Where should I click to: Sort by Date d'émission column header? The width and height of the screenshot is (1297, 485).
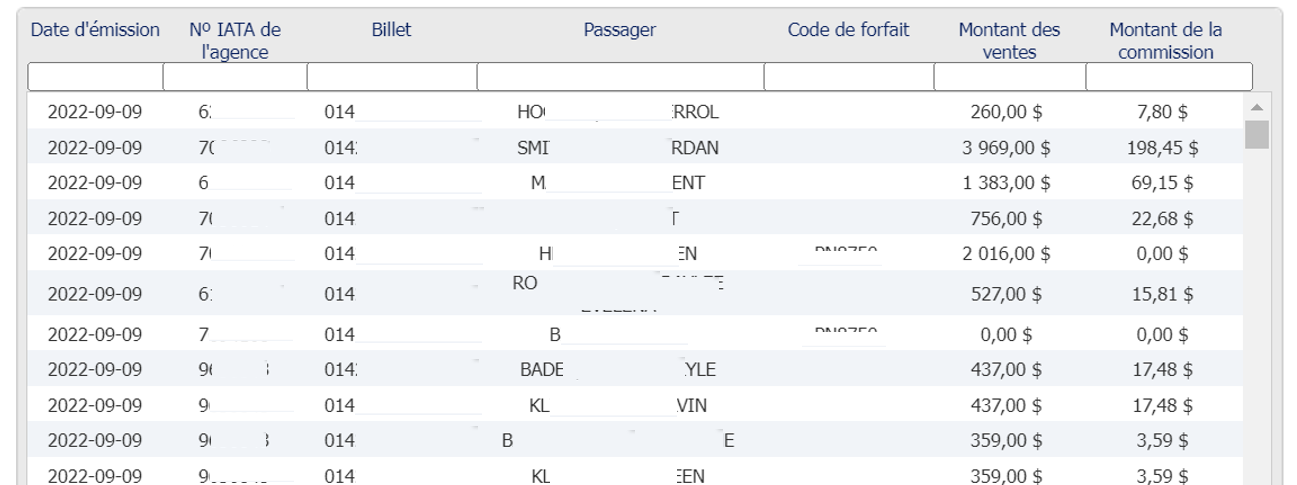click(95, 31)
